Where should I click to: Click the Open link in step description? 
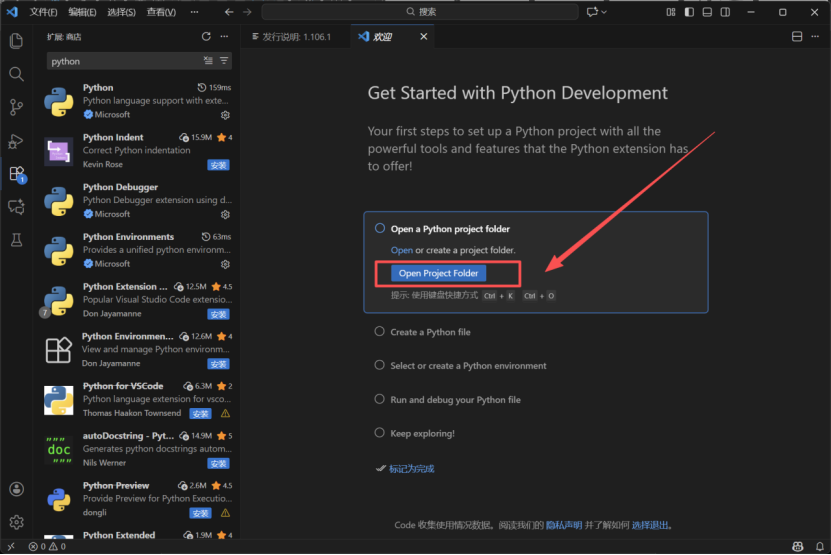coord(402,250)
